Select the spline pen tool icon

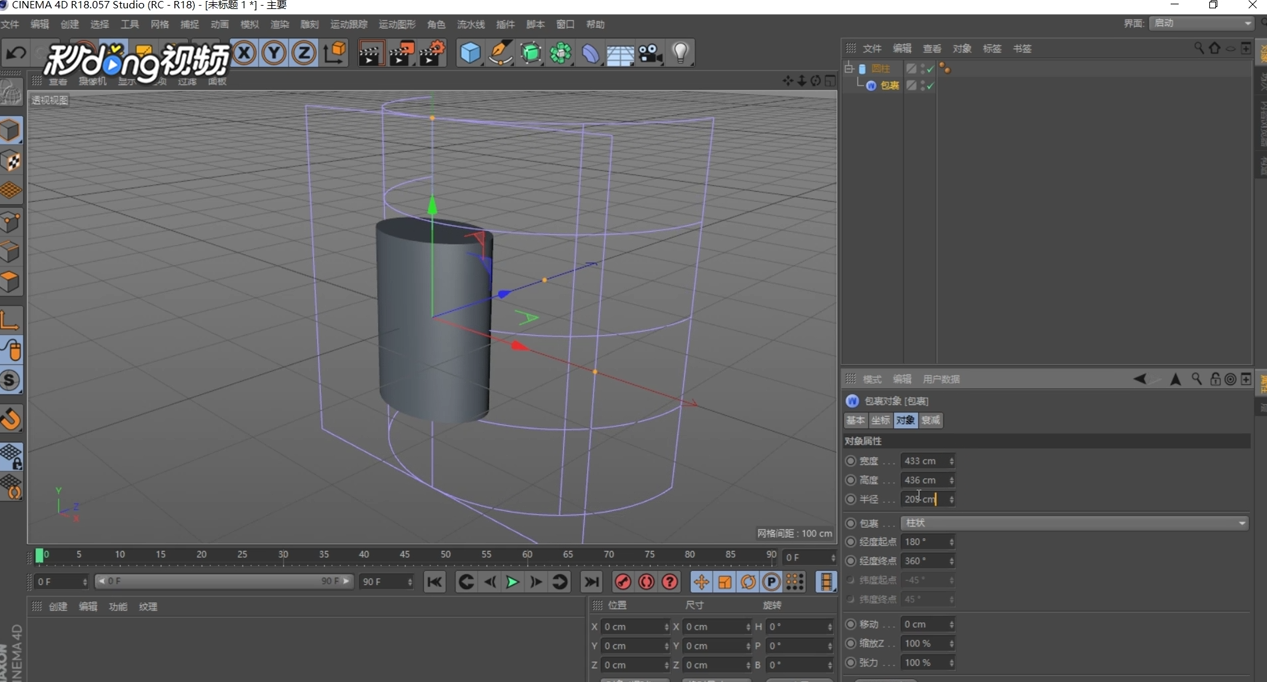click(x=500, y=53)
